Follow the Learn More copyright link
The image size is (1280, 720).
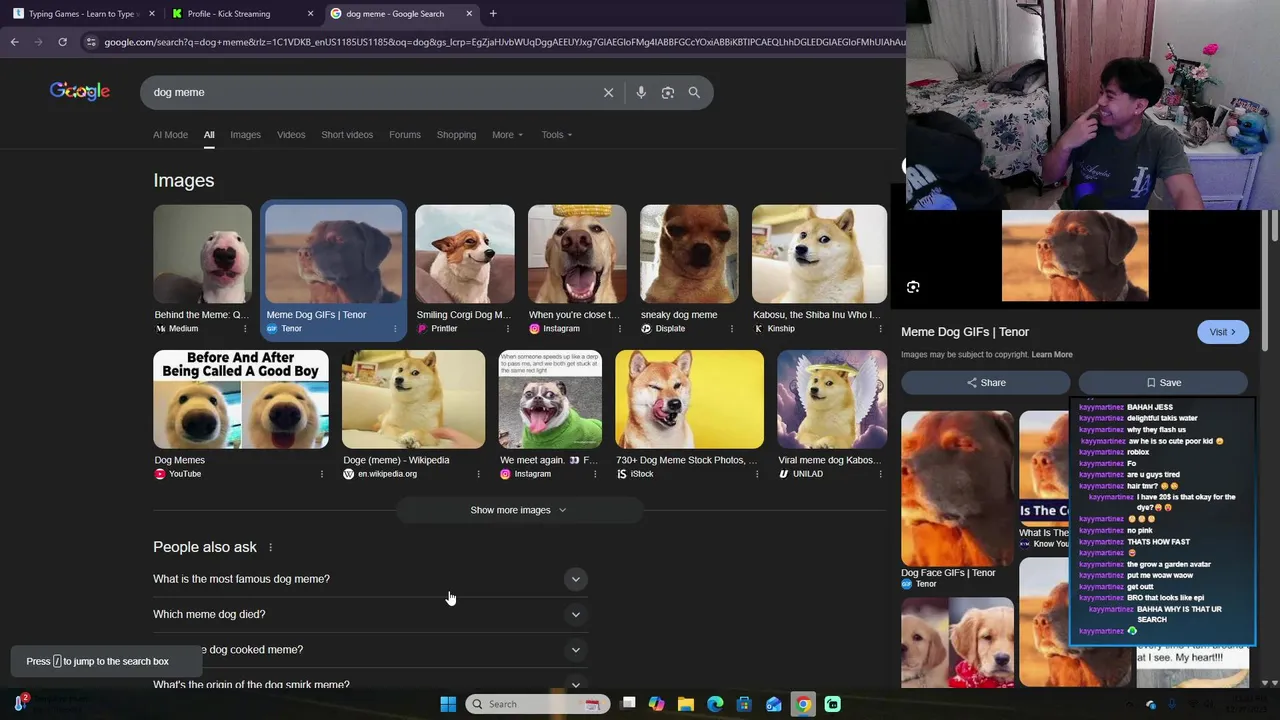coord(1052,354)
